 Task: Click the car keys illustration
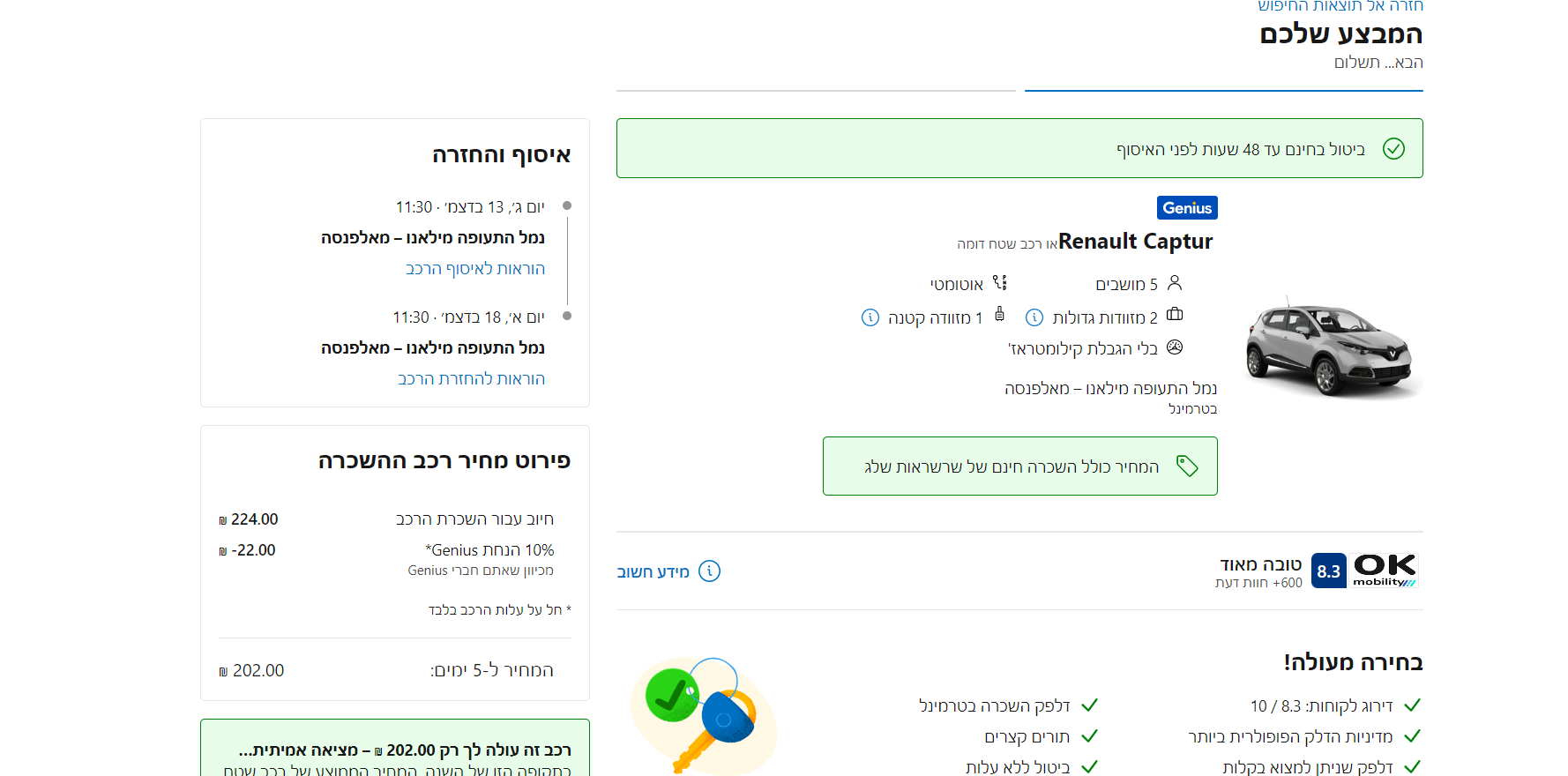pyautogui.click(x=703, y=715)
